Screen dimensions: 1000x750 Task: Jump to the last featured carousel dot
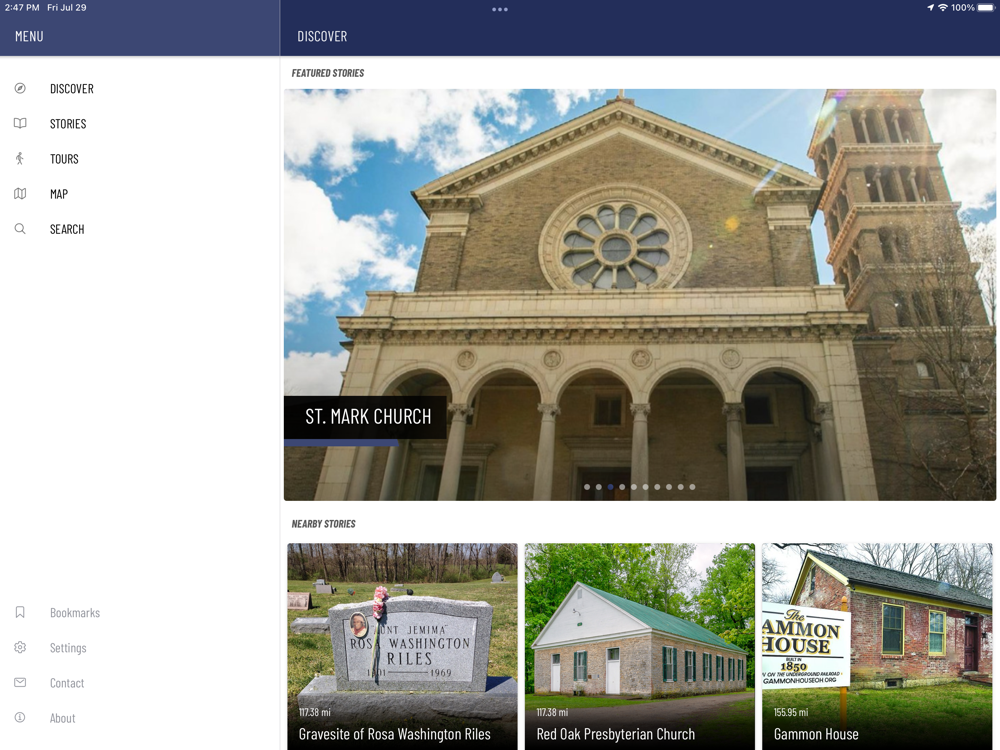(x=692, y=487)
